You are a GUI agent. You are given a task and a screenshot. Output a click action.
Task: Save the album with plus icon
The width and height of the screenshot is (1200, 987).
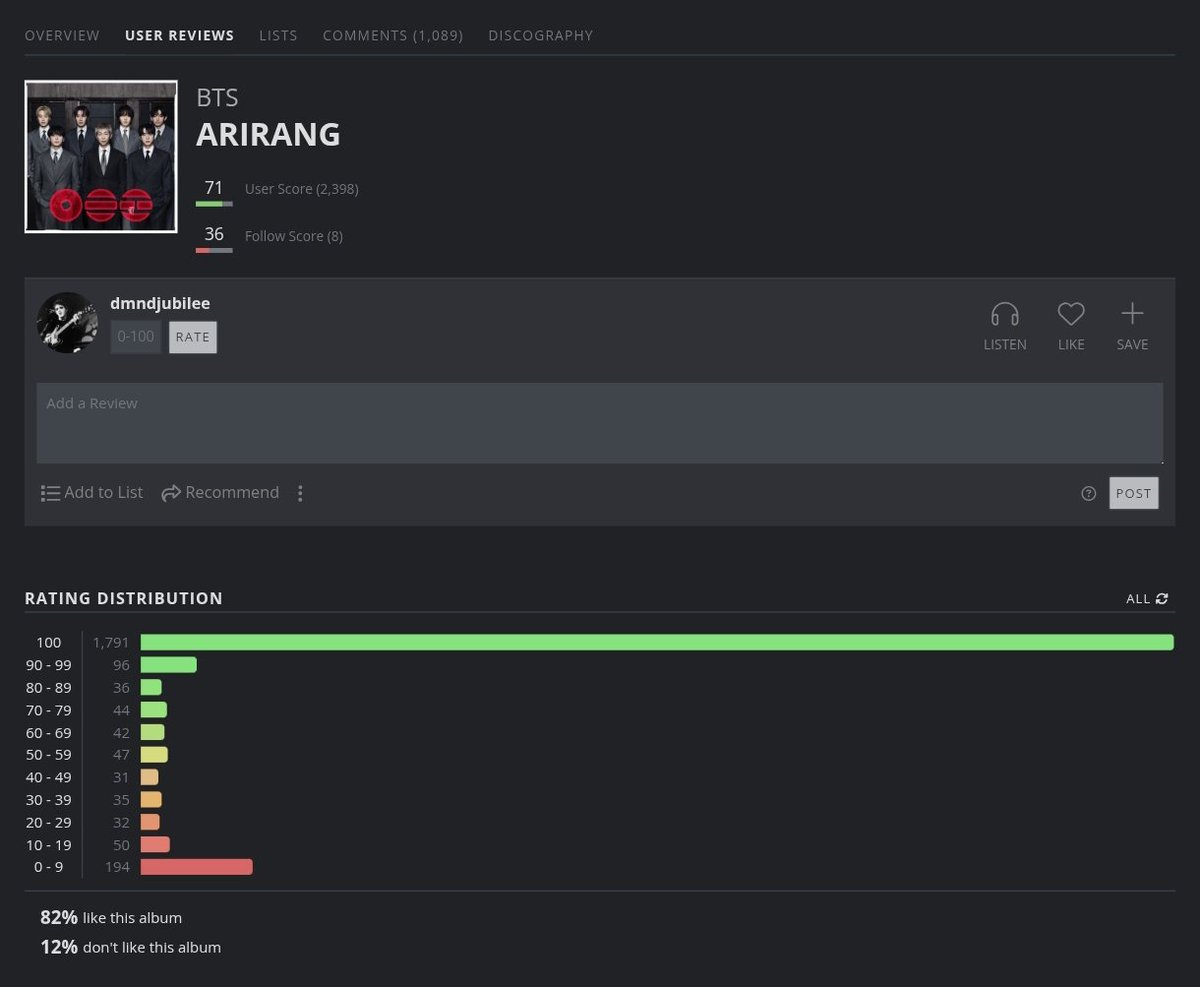(1132, 314)
